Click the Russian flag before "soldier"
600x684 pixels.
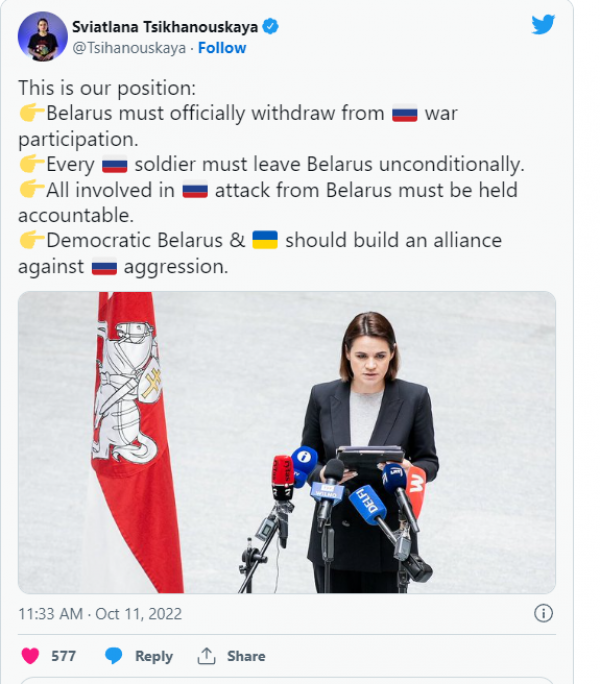[114, 165]
